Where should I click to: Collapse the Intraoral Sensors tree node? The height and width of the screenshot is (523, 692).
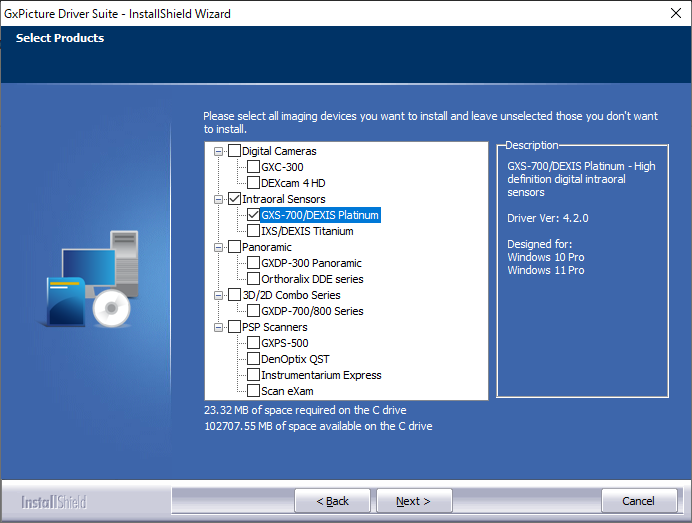point(219,199)
